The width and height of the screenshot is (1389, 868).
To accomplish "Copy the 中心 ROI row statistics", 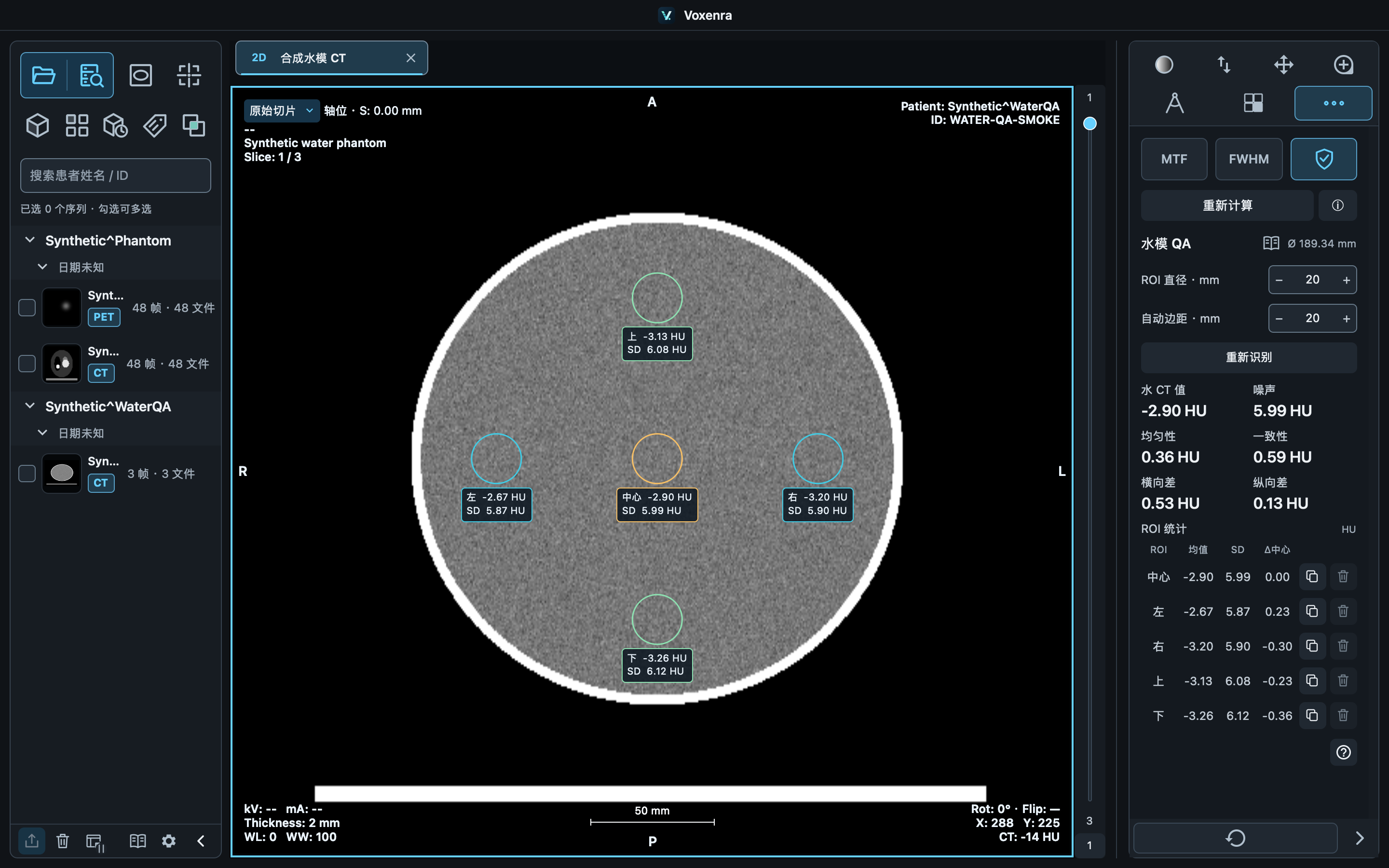I will tap(1311, 576).
